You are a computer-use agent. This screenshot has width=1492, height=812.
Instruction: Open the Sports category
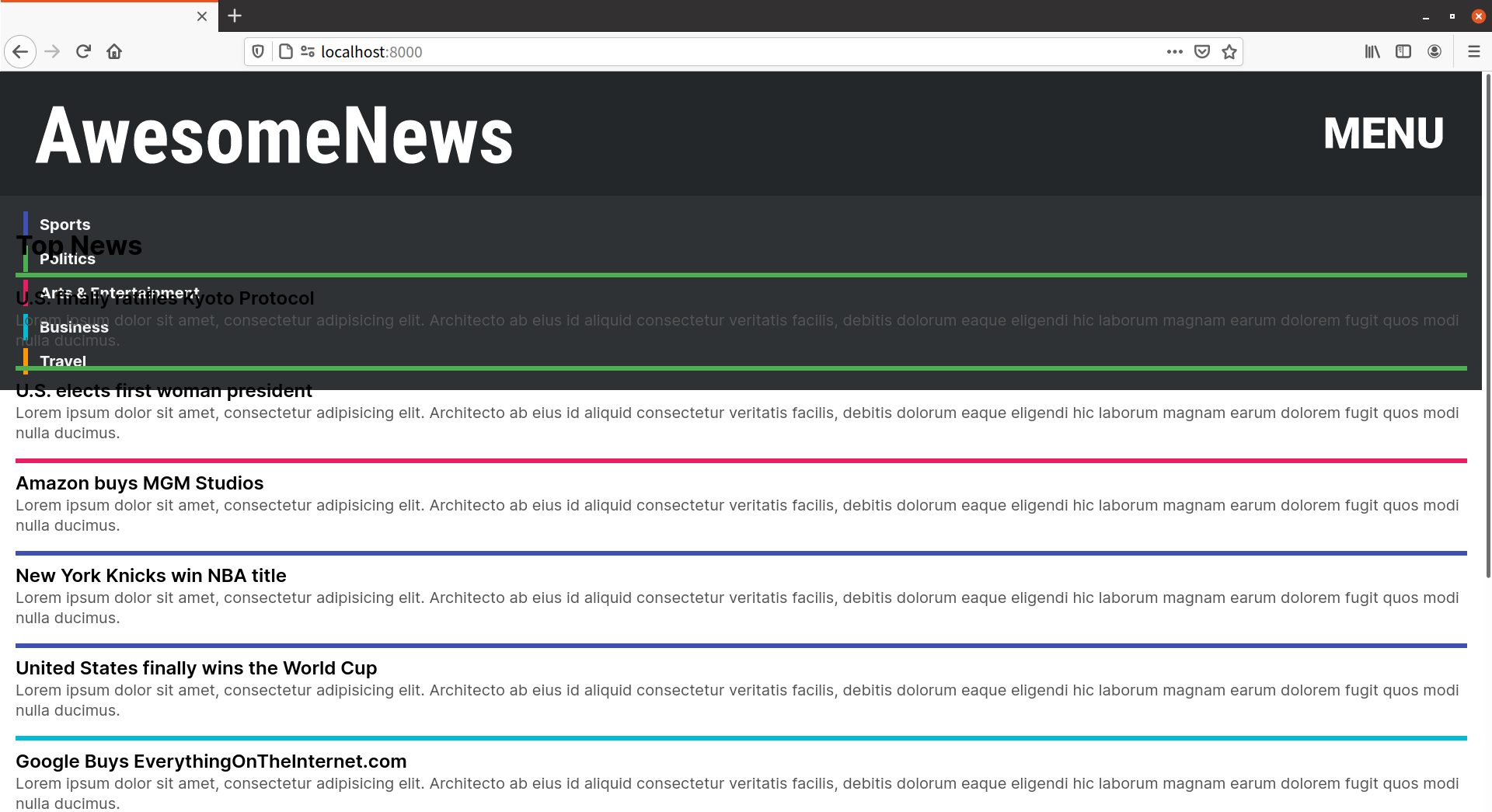point(65,225)
